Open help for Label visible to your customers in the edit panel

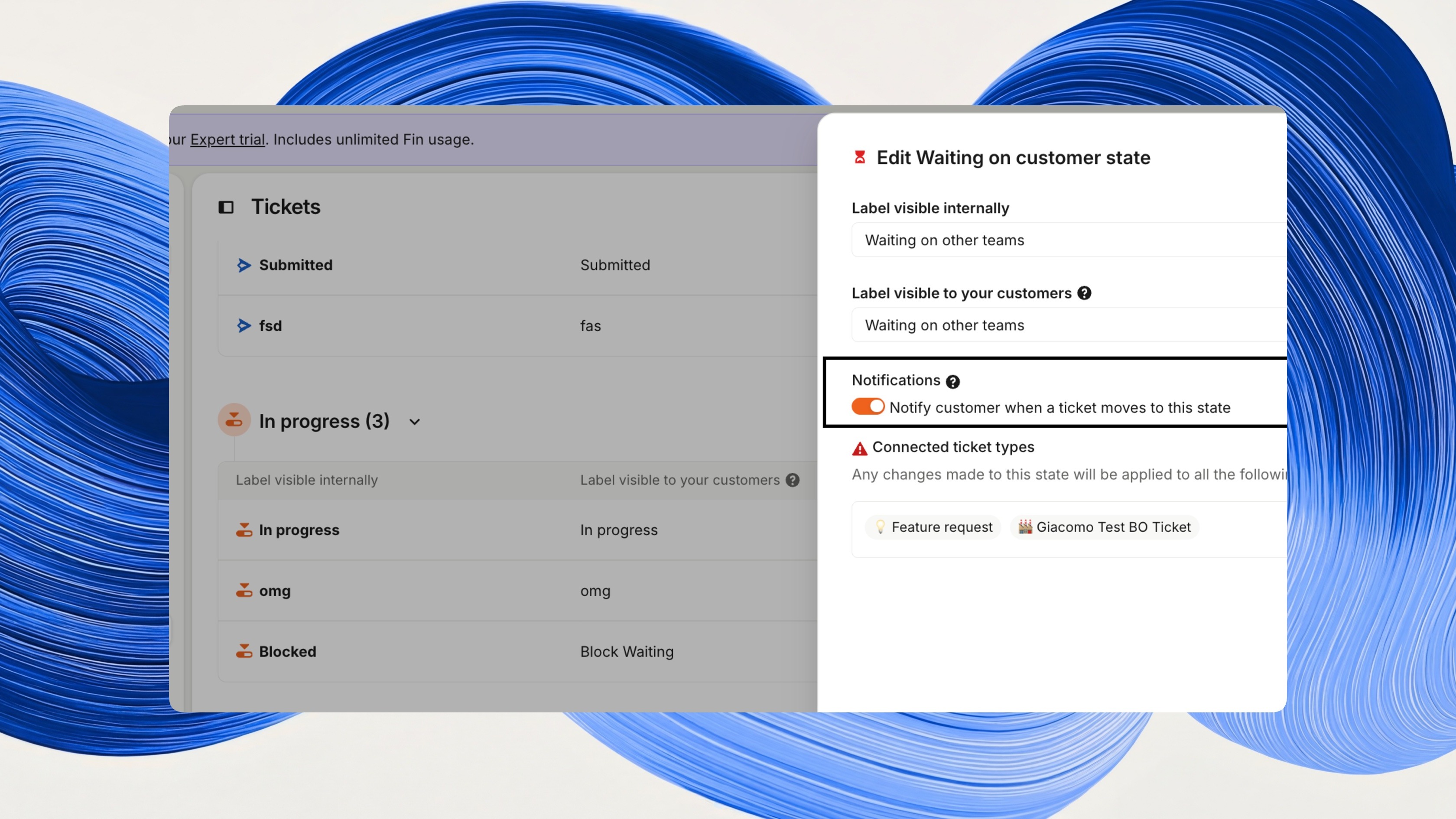pyautogui.click(x=1084, y=293)
